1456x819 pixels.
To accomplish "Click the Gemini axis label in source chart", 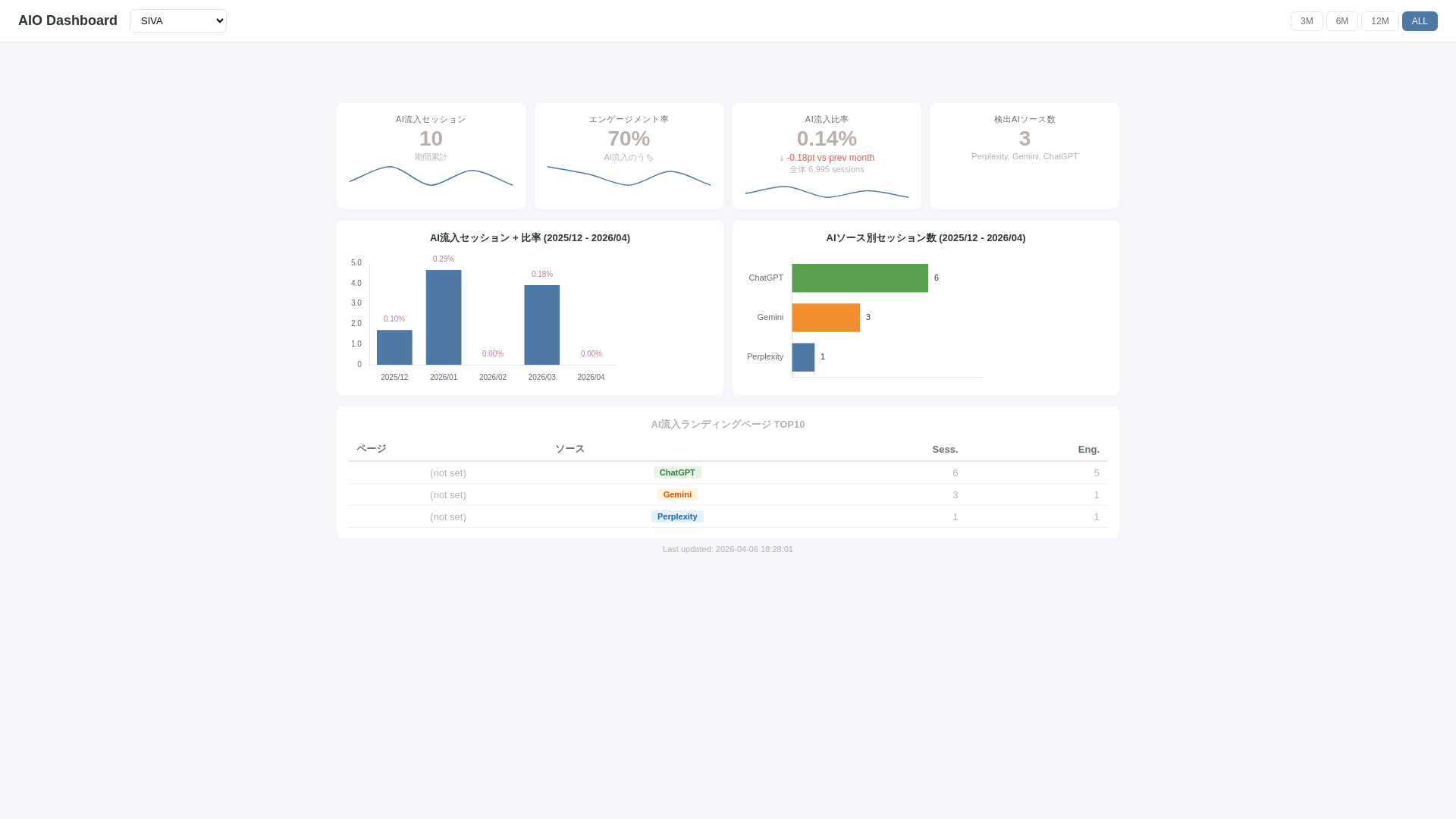I will tap(770, 318).
